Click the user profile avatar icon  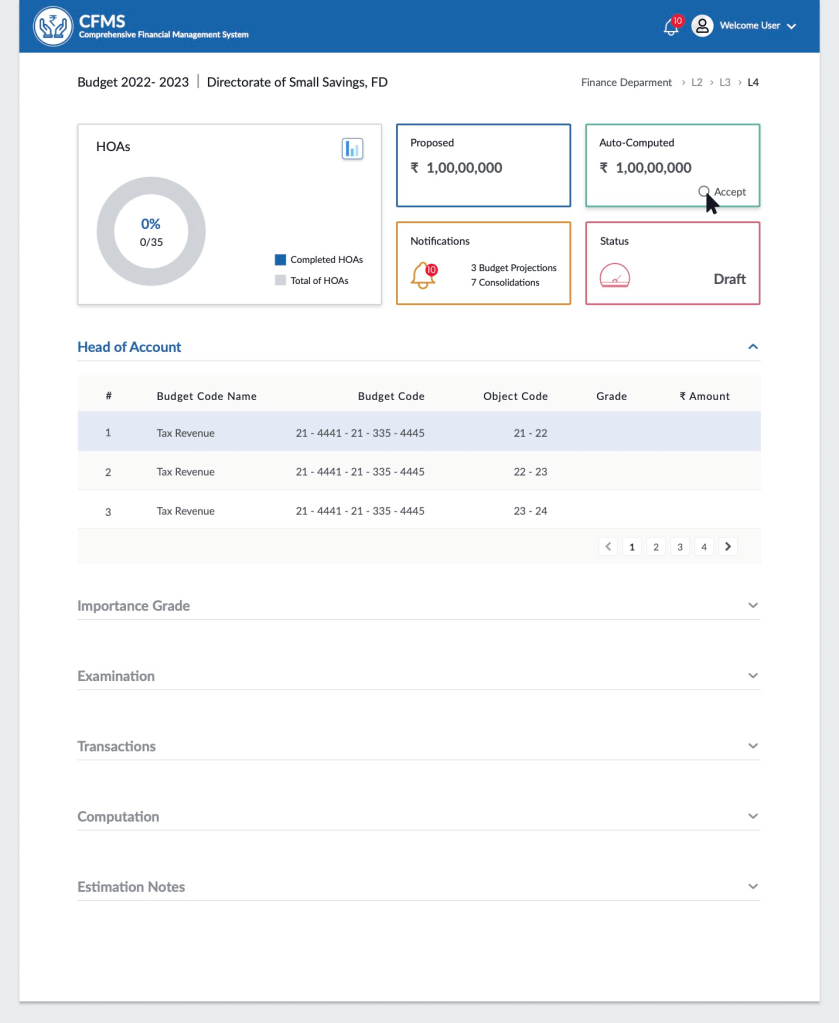click(702, 26)
